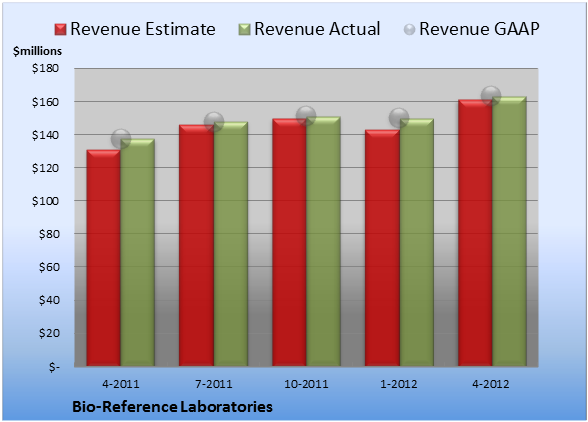Click the '$180' y-axis label

tap(45, 68)
